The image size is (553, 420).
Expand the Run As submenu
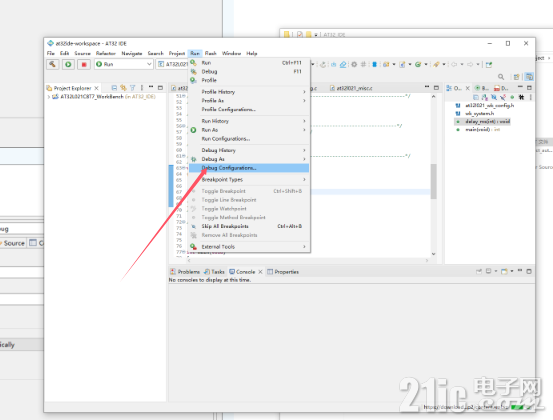pyautogui.click(x=249, y=130)
